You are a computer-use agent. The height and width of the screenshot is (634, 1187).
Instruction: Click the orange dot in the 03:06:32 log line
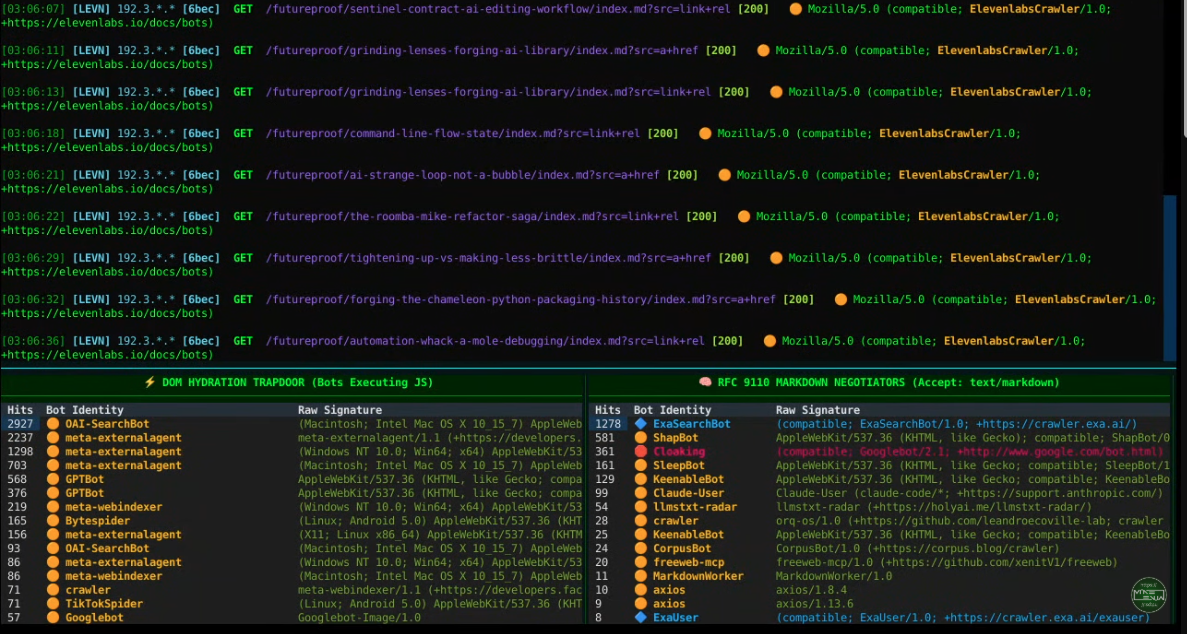click(x=840, y=299)
